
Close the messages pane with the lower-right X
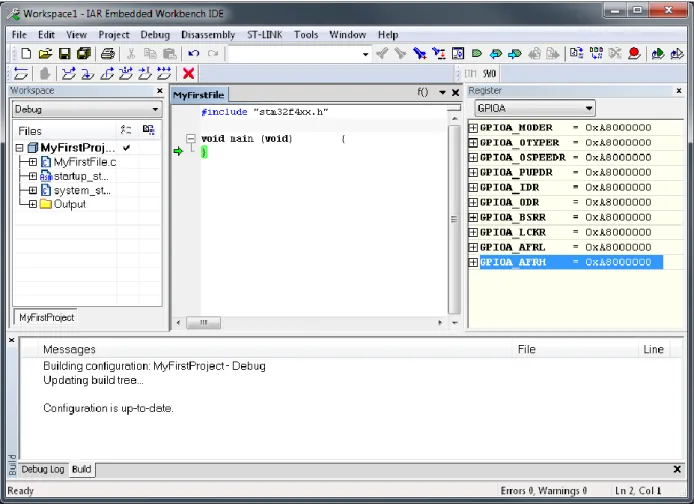[677, 469]
